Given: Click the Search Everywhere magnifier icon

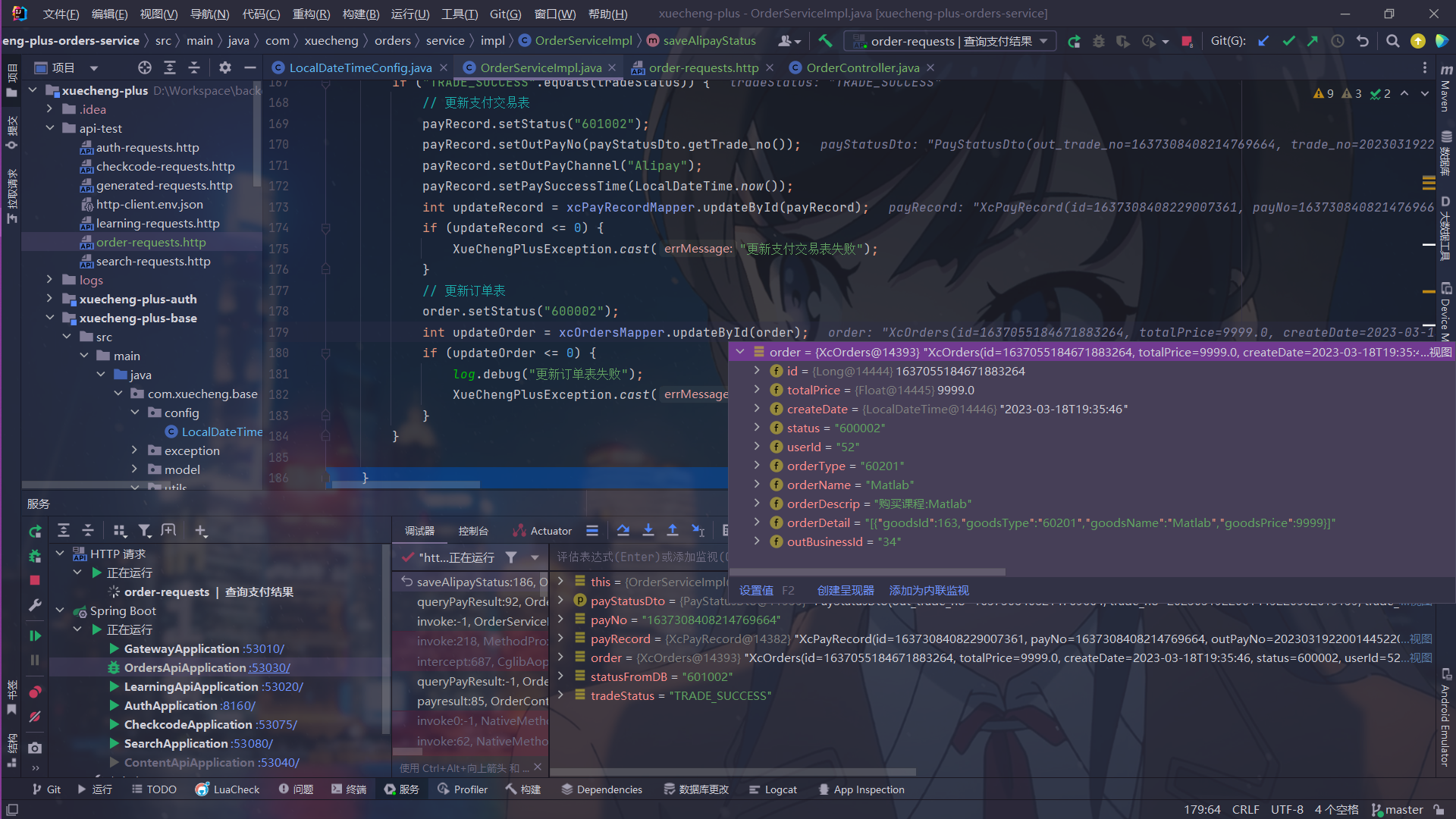Looking at the screenshot, I should (1392, 41).
